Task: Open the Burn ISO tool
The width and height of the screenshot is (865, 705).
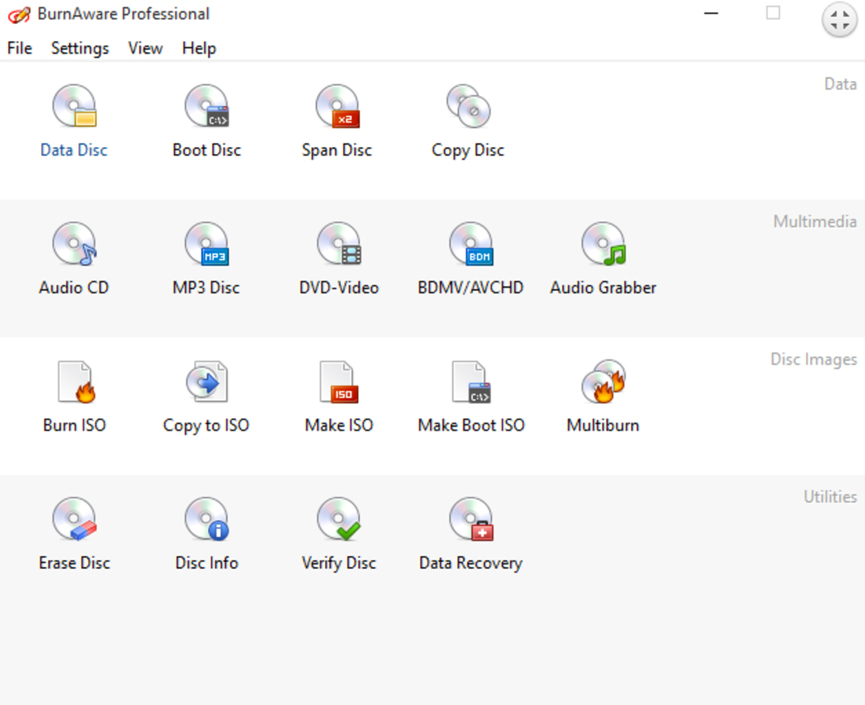Action: (x=74, y=382)
